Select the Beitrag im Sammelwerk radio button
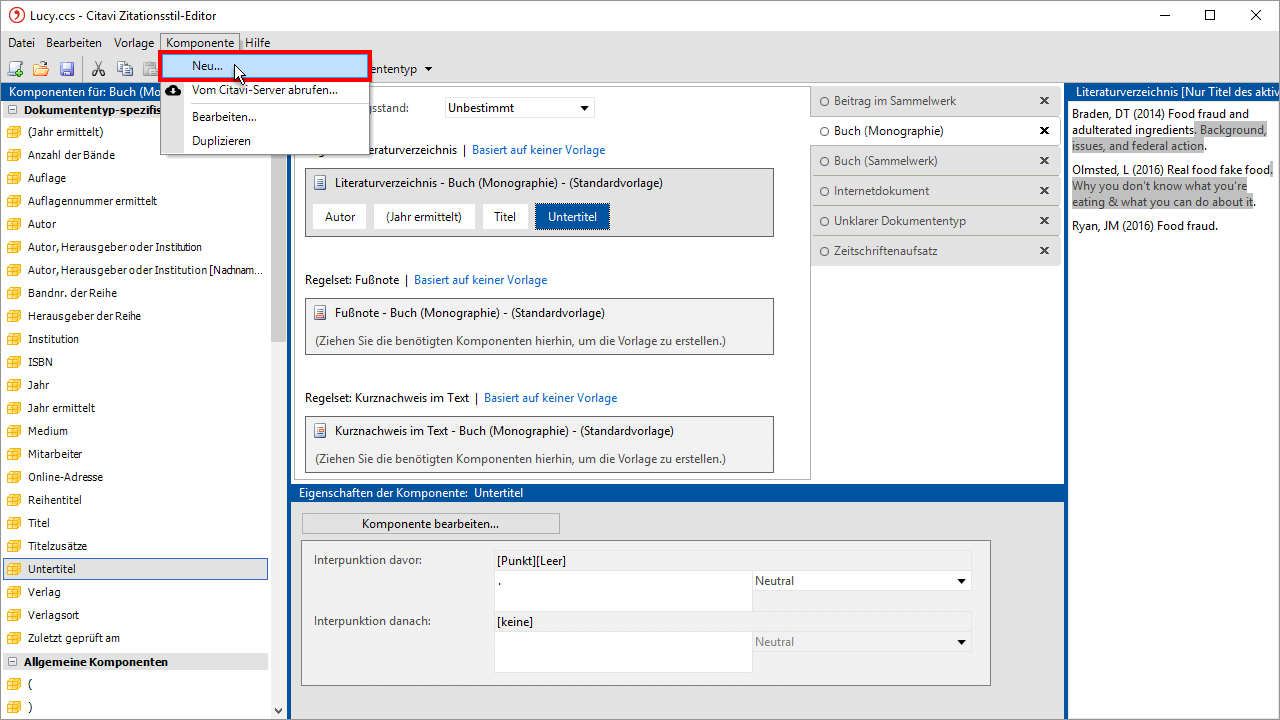 (x=825, y=101)
